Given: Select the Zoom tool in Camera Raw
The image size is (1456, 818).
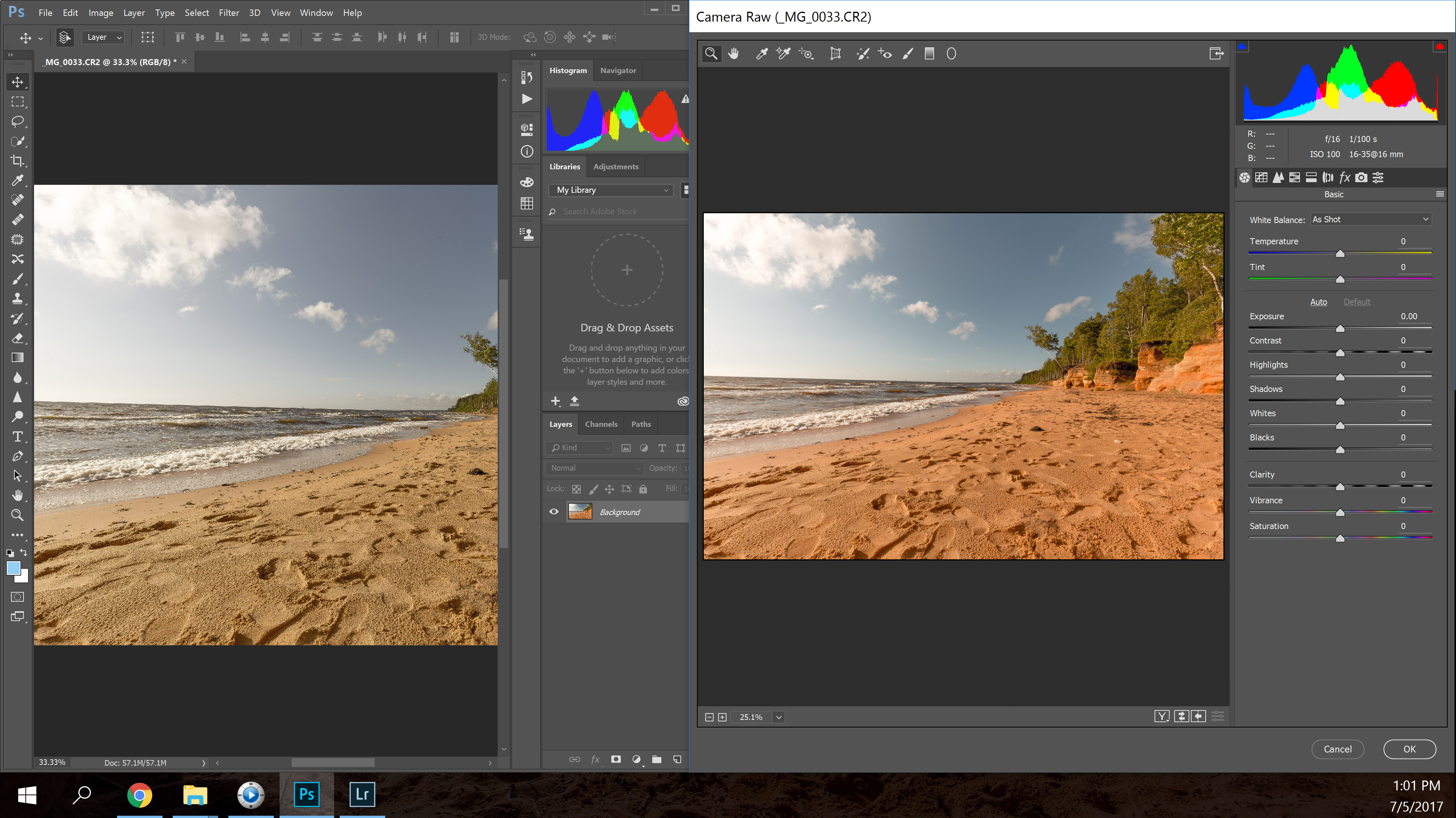Looking at the screenshot, I should click(712, 54).
